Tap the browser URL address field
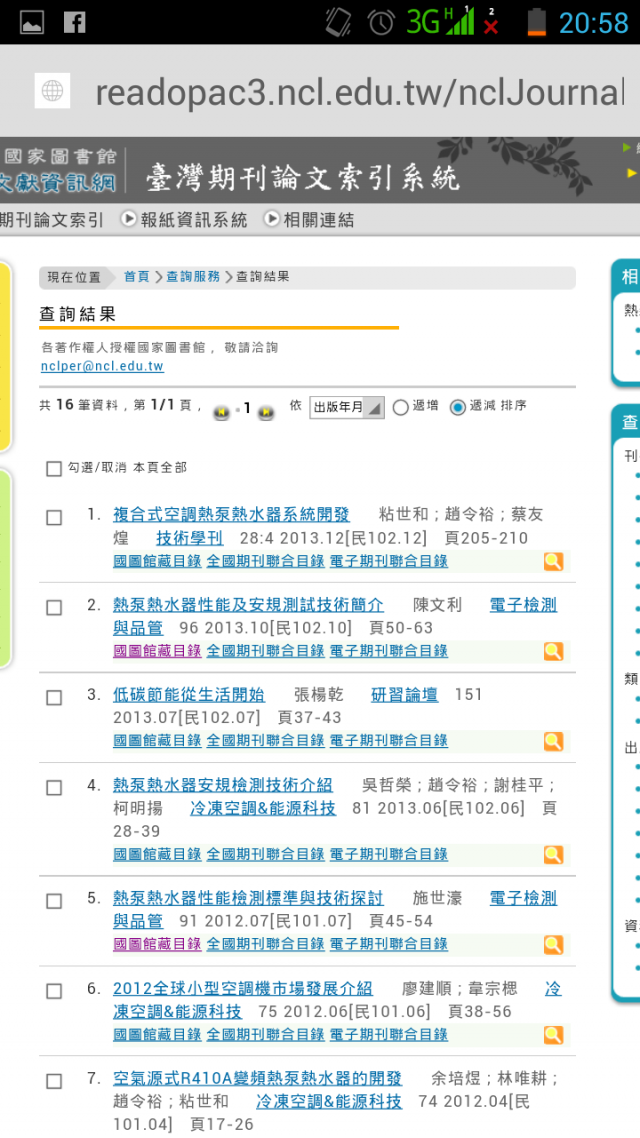This screenshot has height=1138, width=640. 359,91
